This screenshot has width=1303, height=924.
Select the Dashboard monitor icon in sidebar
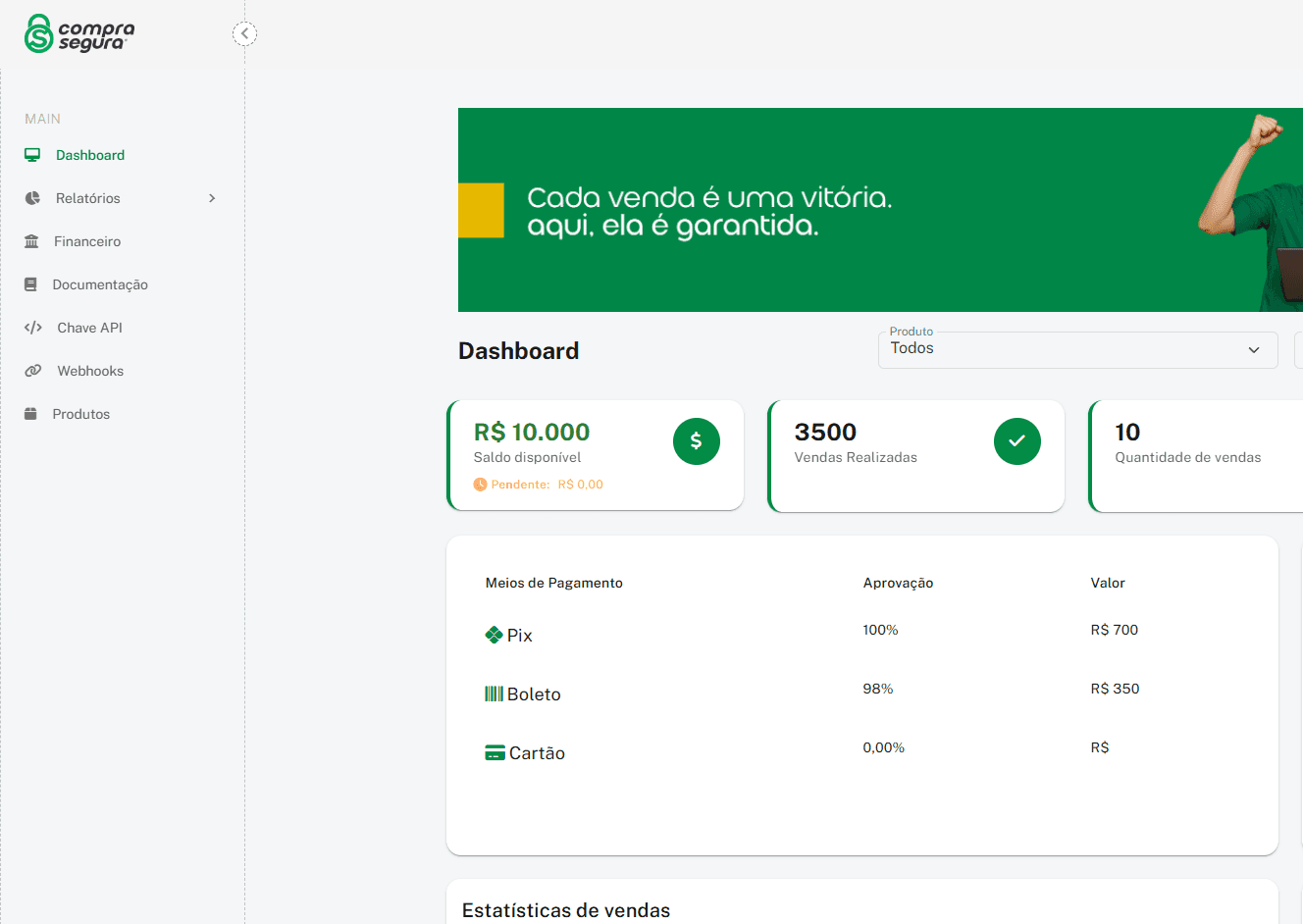point(32,154)
